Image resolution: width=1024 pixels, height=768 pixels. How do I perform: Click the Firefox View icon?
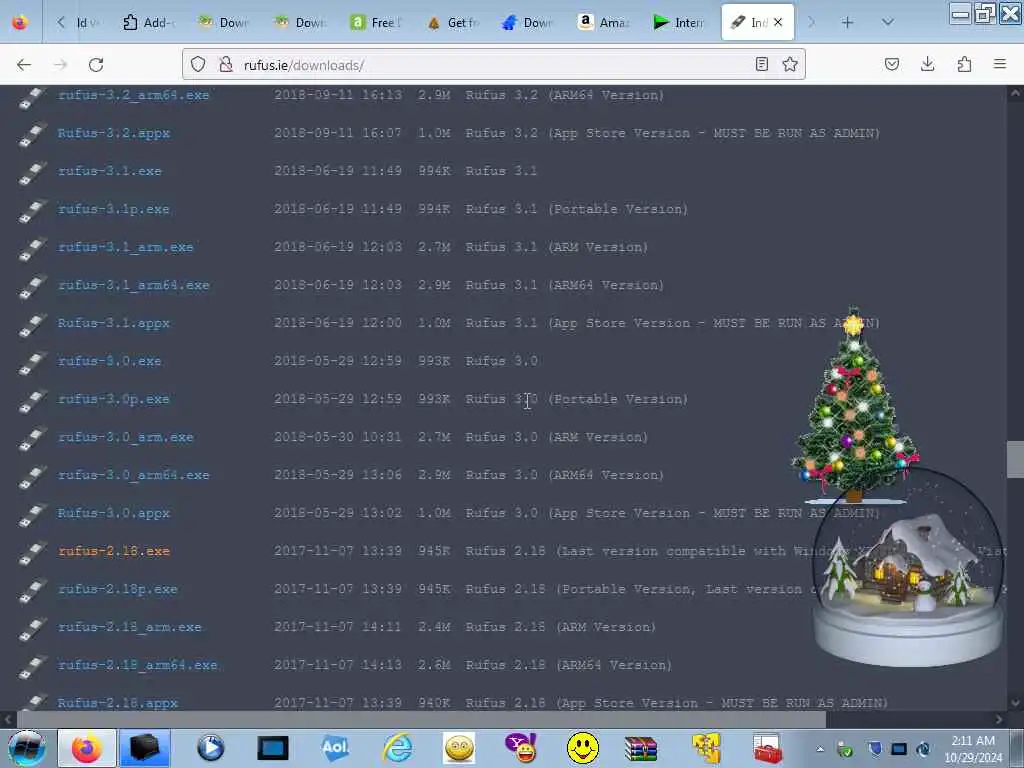20,23
